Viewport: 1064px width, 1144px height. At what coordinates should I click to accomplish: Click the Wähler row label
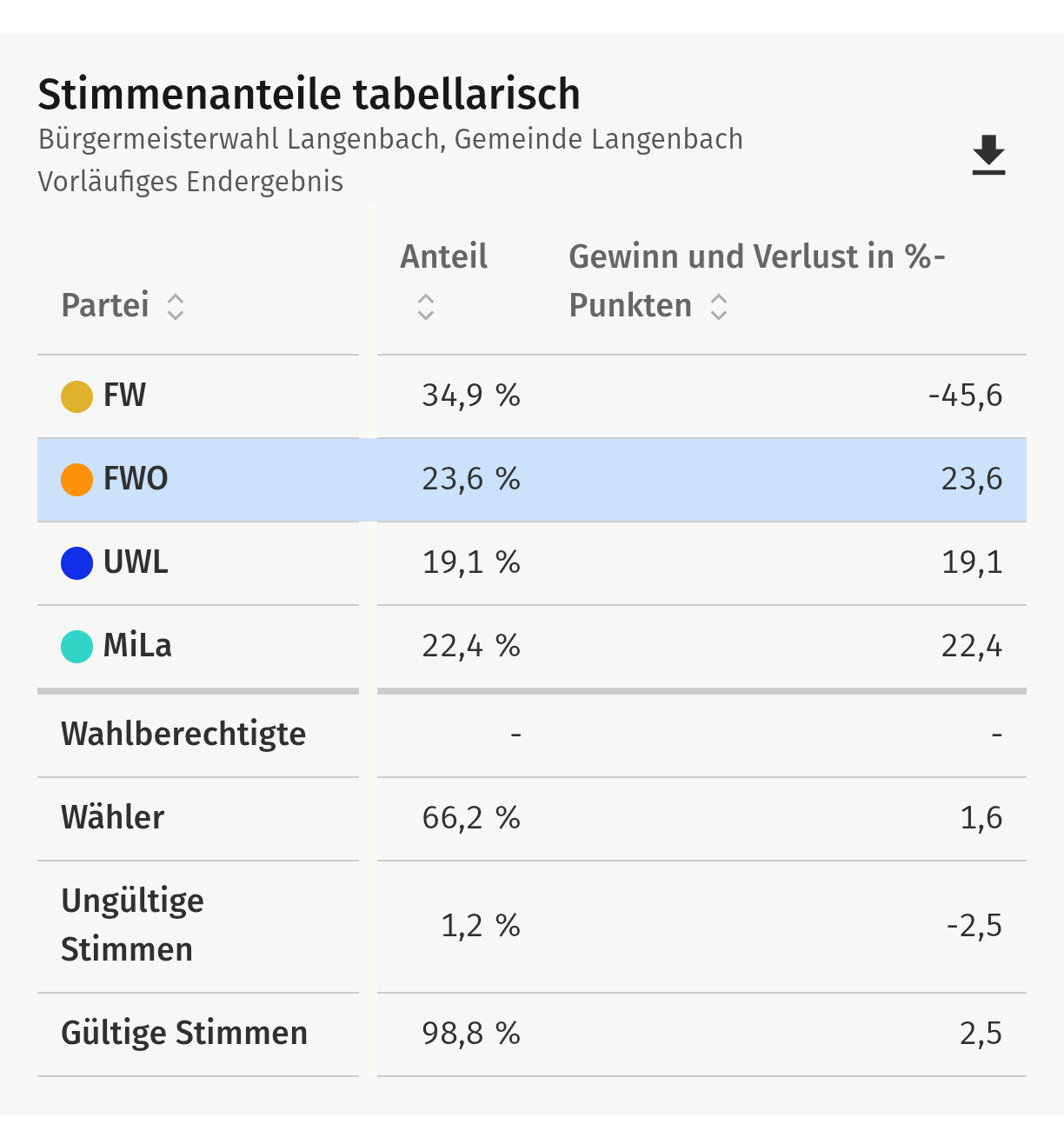pyautogui.click(x=113, y=818)
